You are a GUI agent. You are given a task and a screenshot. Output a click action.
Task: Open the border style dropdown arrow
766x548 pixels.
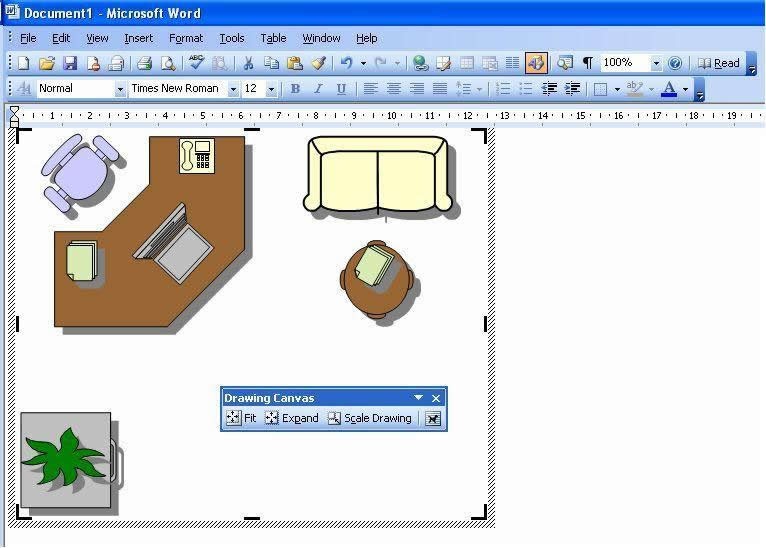click(x=617, y=89)
